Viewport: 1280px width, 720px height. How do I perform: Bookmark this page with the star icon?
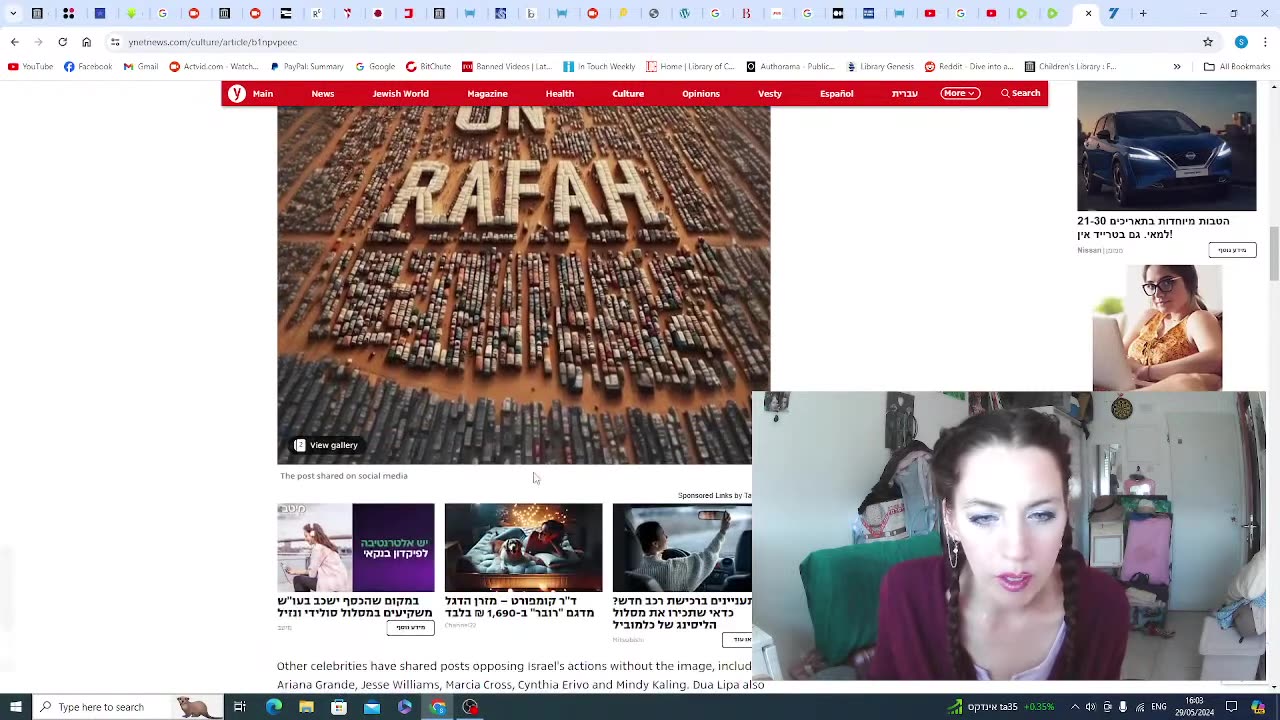coord(1208,42)
